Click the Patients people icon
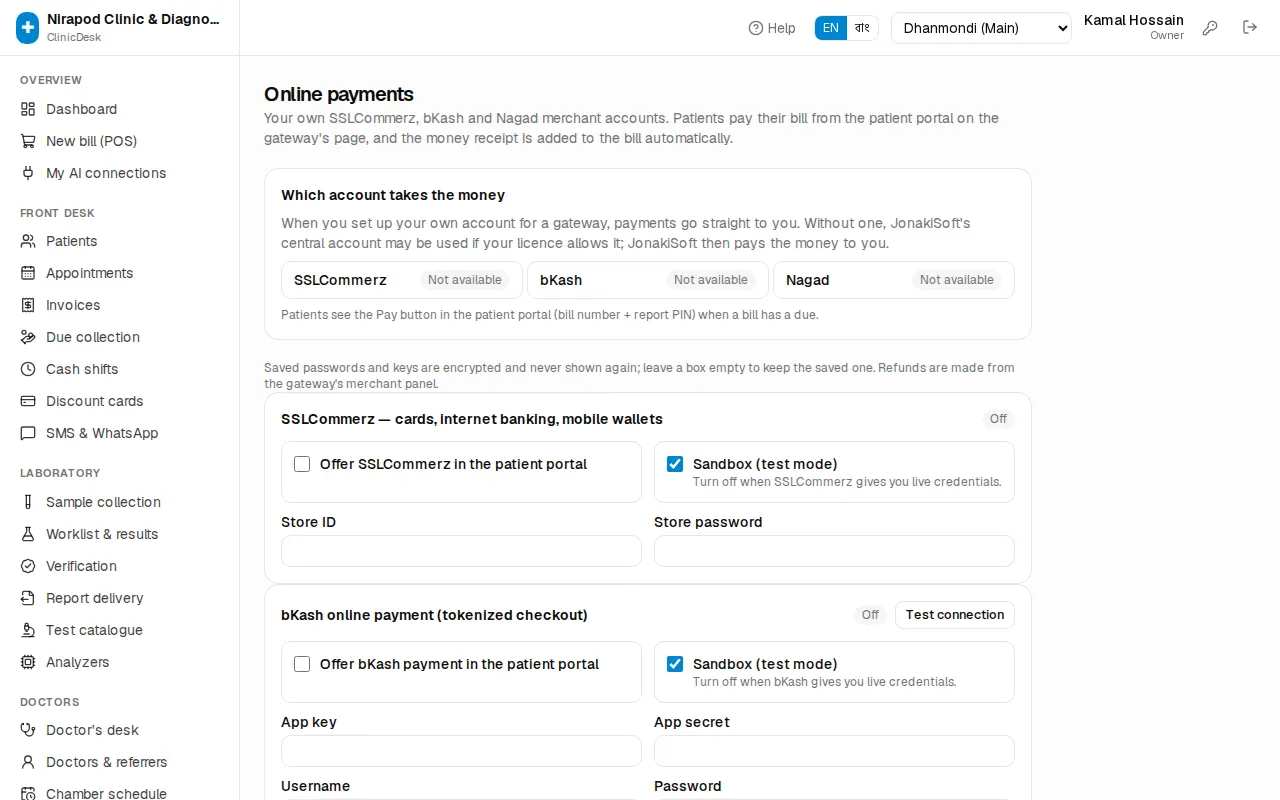 click(x=28, y=241)
